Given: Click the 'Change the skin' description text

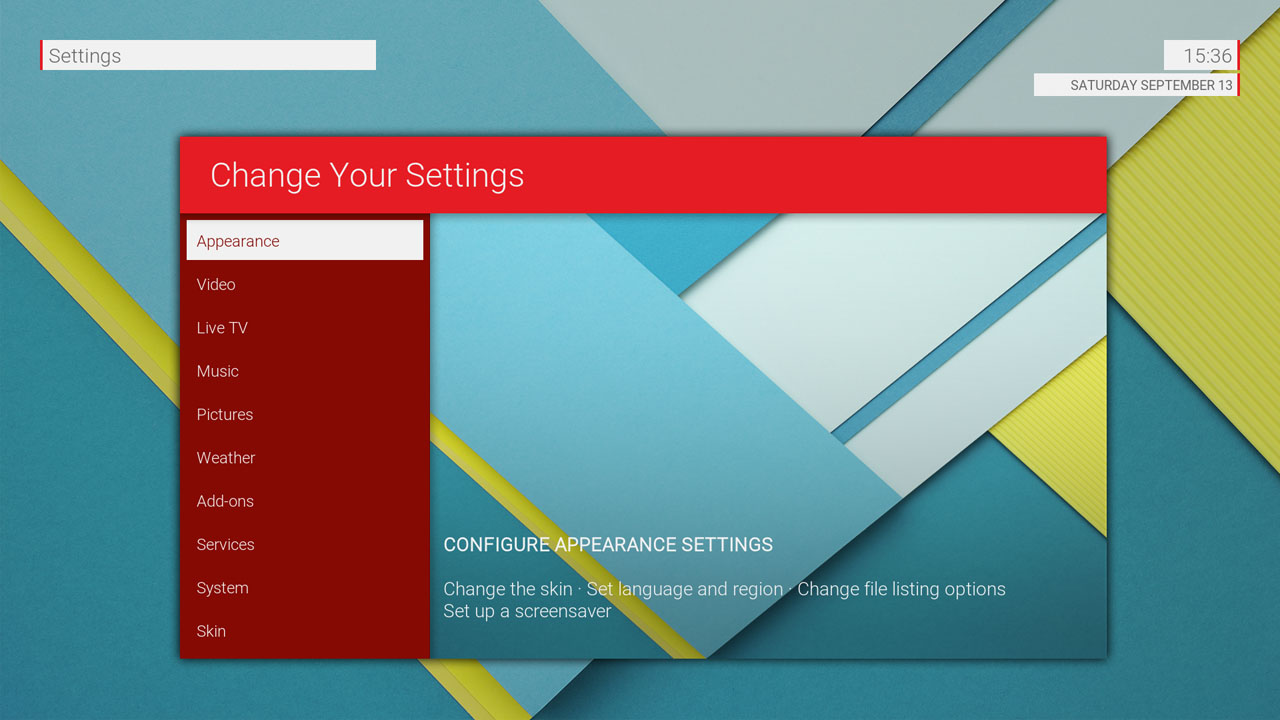Looking at the screenshot, I should pyautogui.click(x=508, y=589).
